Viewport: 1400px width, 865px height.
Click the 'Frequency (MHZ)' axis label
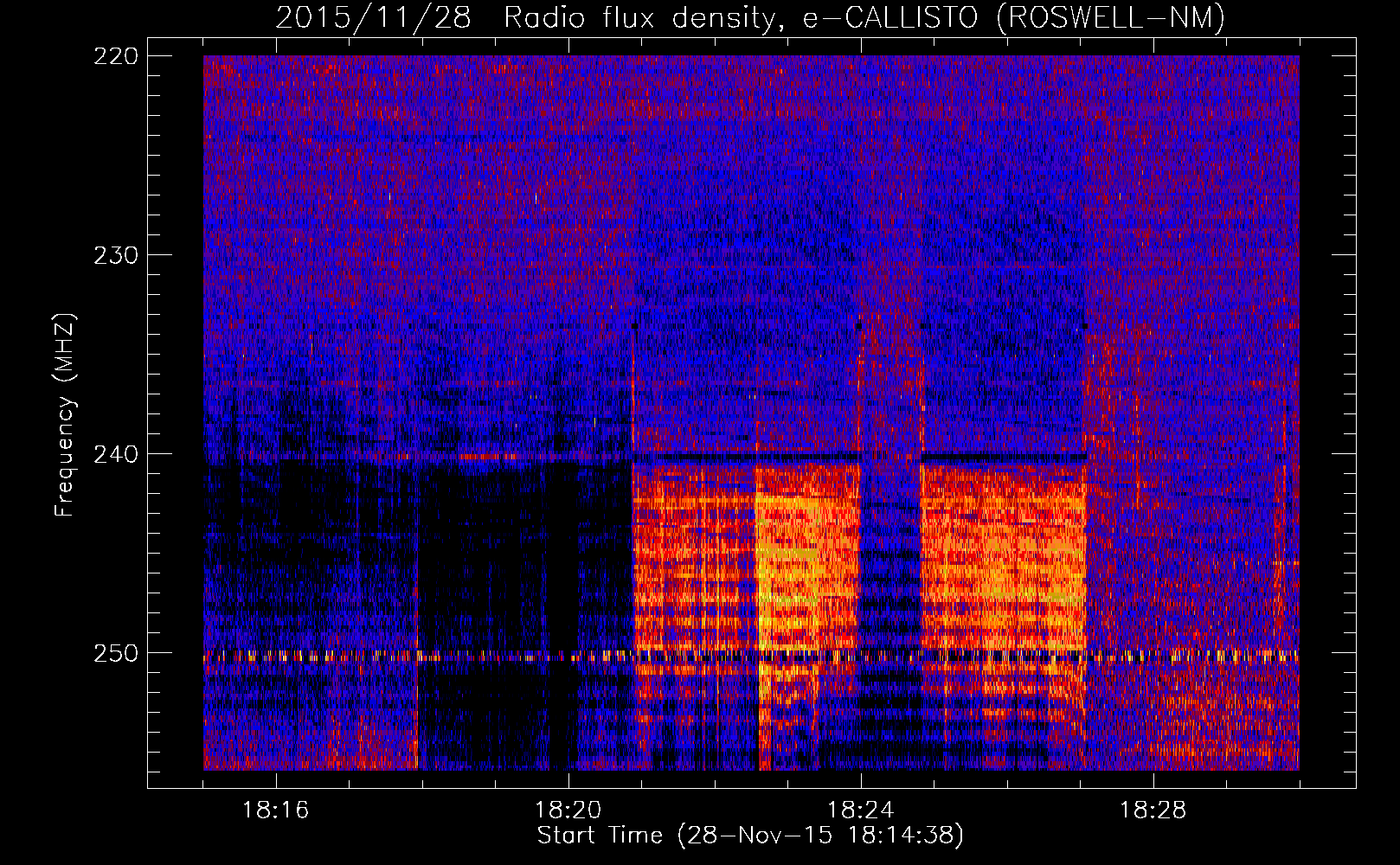click(65, 414)
